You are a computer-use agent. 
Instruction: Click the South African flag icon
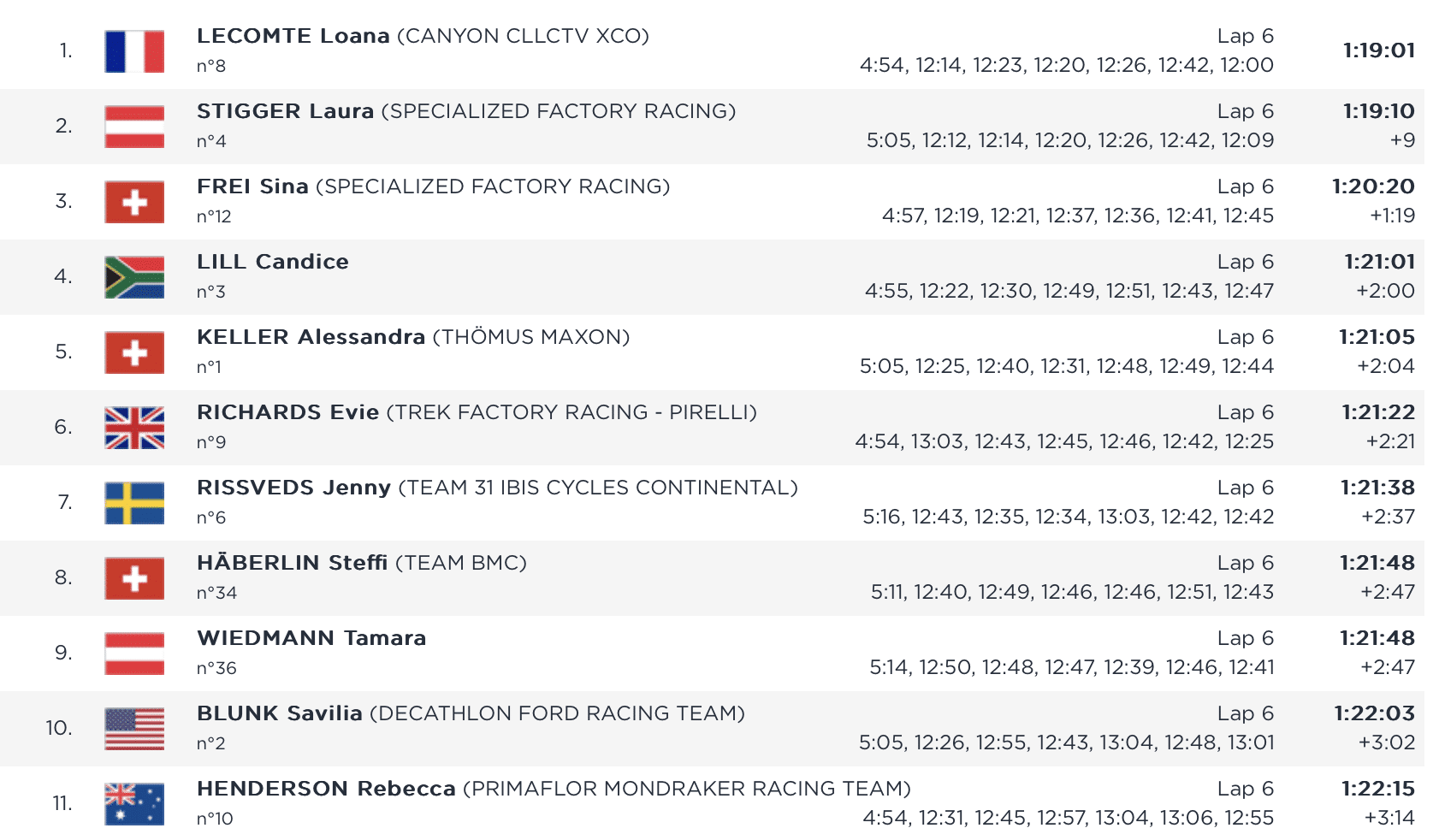(134, 277)
